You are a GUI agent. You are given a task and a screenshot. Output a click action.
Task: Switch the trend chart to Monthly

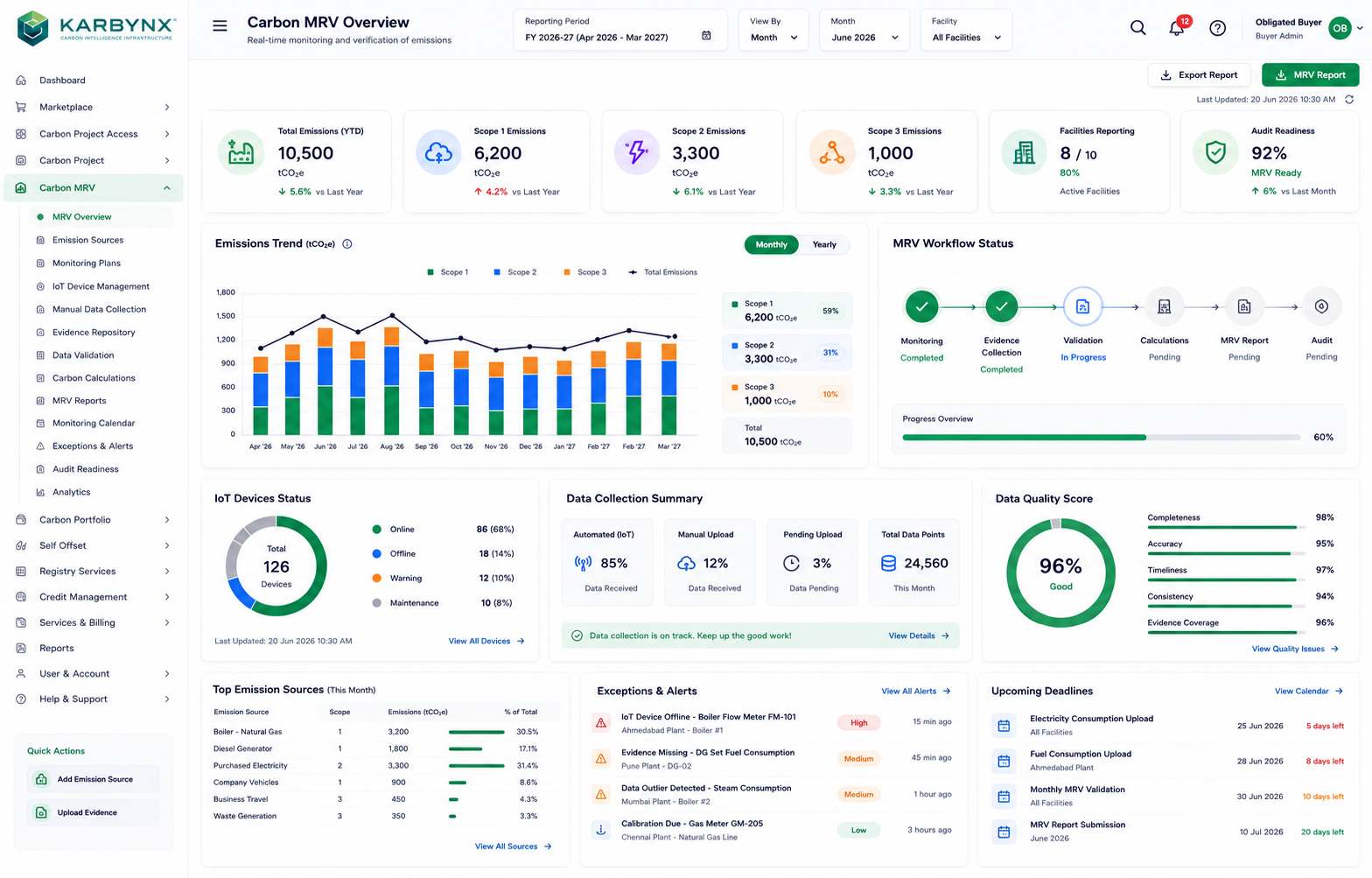click(x=771, y=245)
